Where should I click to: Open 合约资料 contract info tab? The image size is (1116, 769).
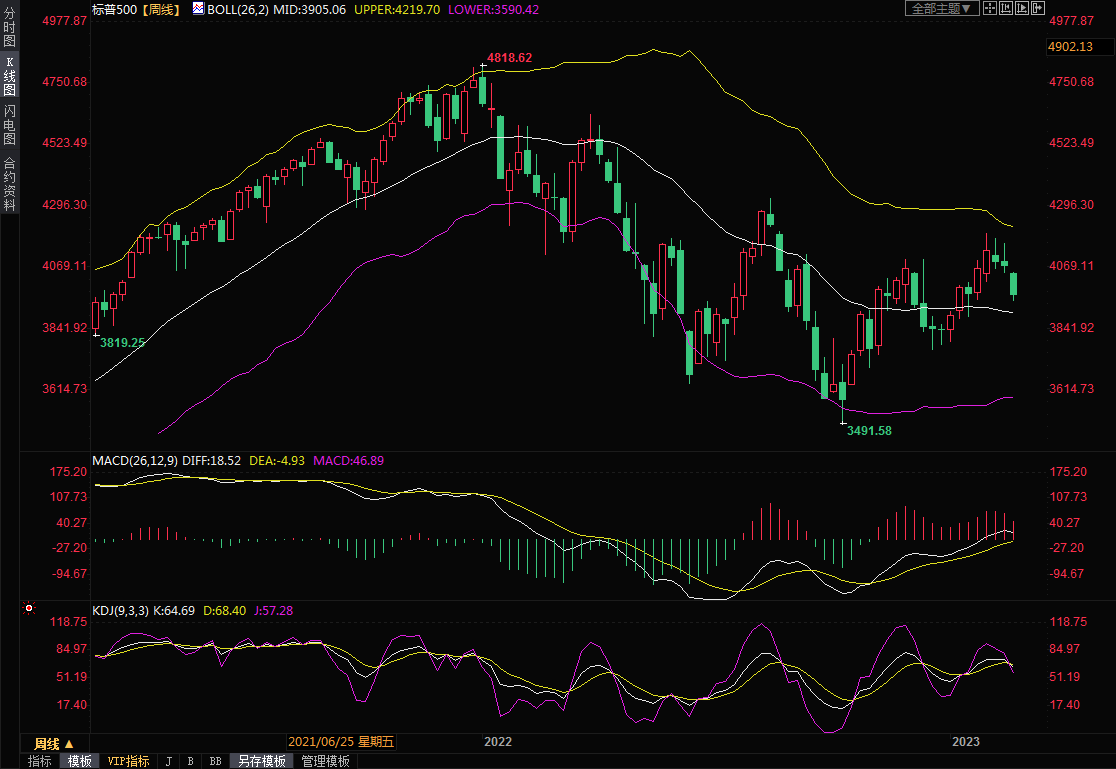point(9,184)
